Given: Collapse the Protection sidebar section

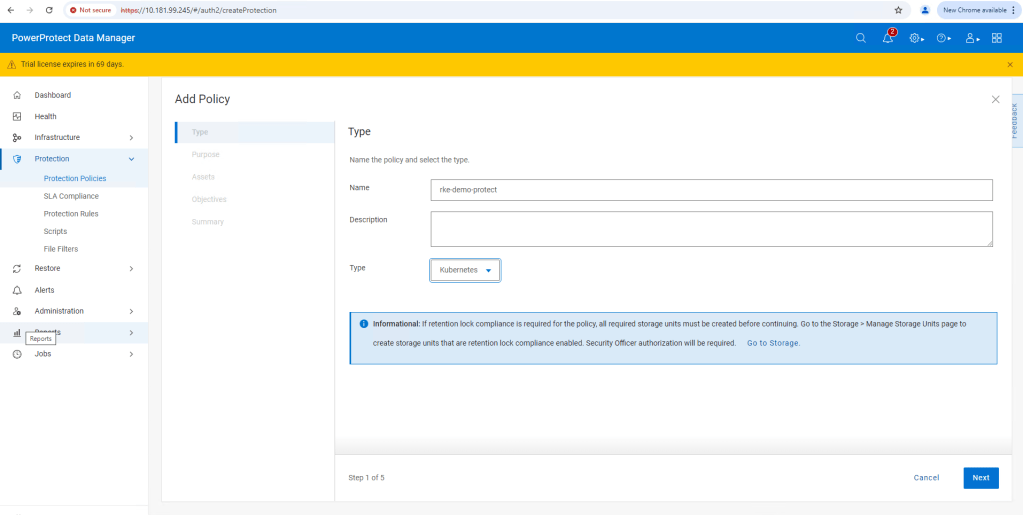Looking at the screenshot, I should pyautogui.click(x=131, y=159).
